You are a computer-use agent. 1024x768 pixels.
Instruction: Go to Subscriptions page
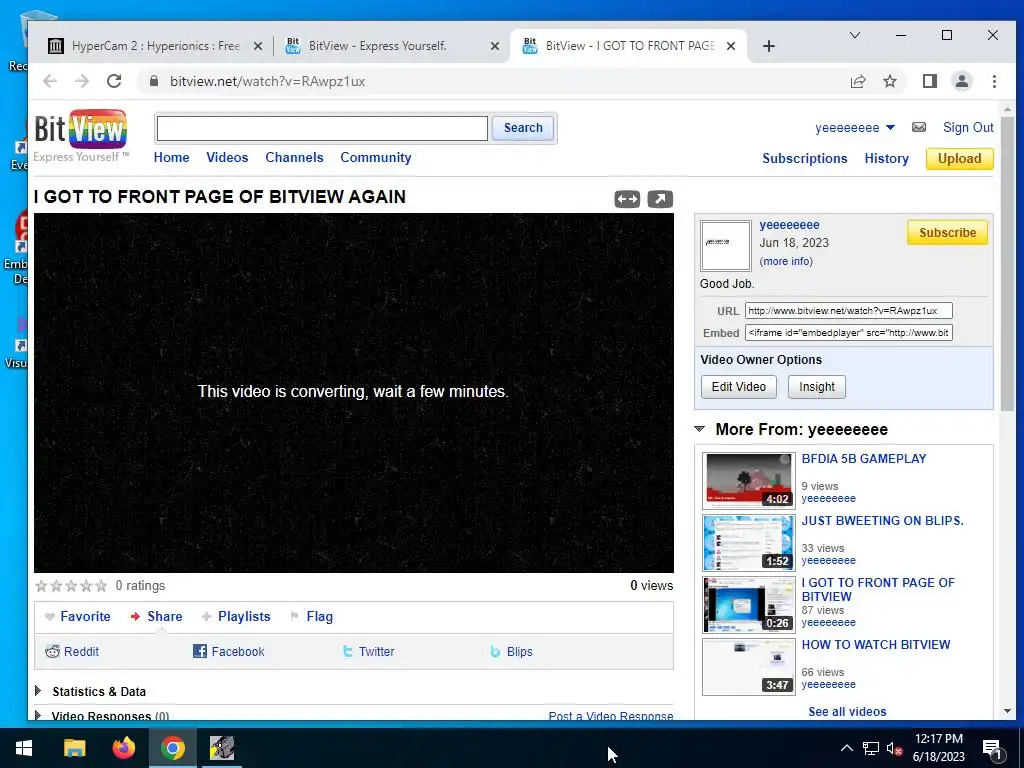click(805, 159)
